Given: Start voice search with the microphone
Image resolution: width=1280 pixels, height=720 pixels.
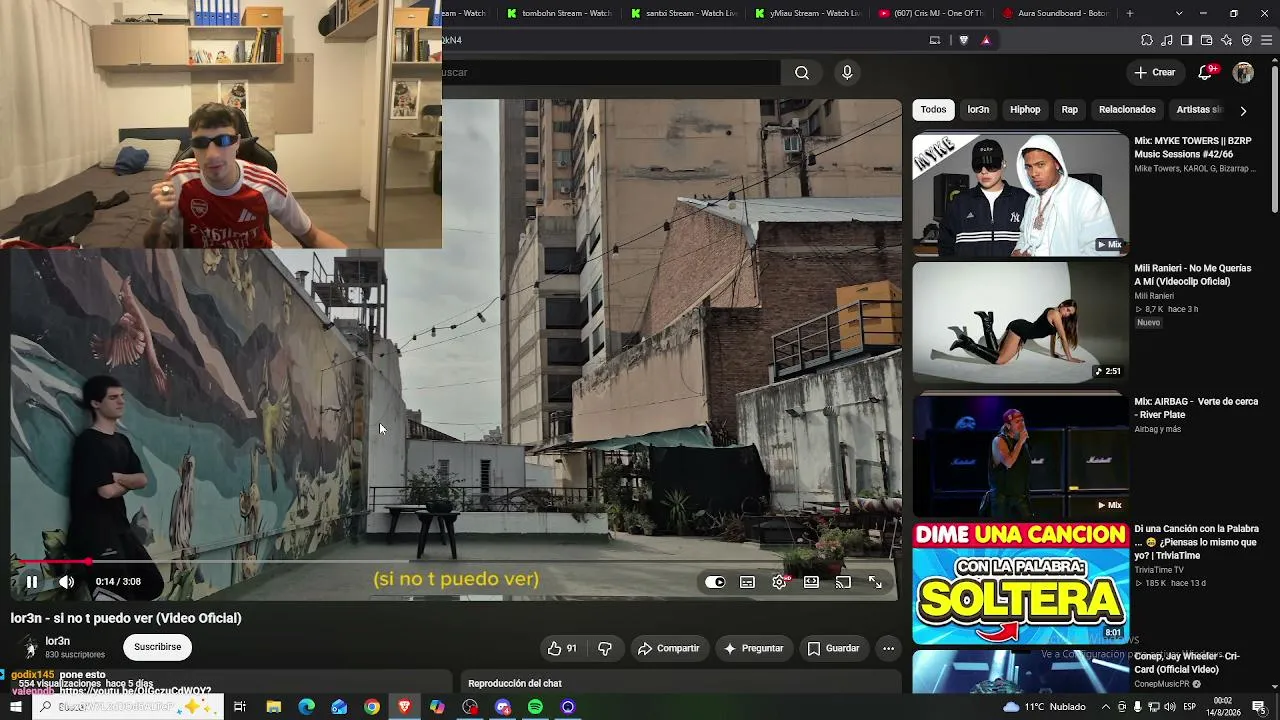Looking at the screenshot, I should tap(847, 72).
